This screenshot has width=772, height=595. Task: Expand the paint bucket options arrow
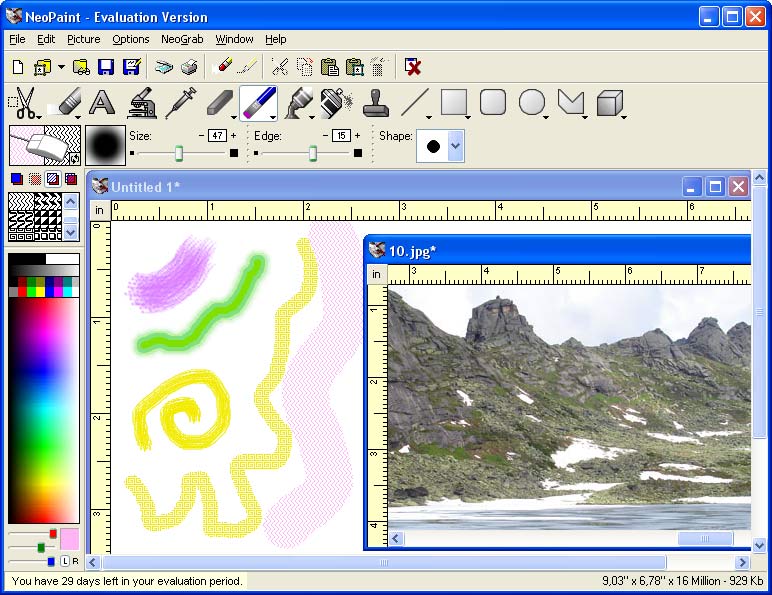coord(312,117)
